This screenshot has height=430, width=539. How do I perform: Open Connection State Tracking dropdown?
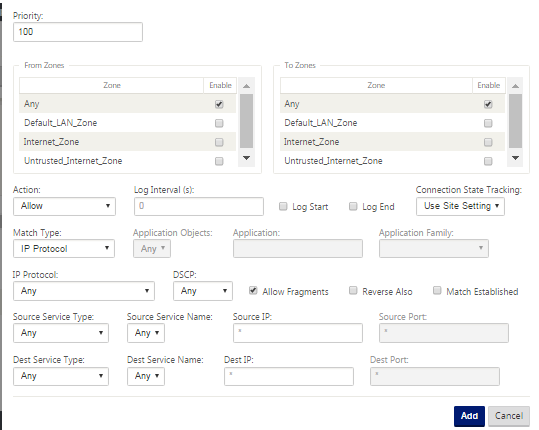[460, 206]
